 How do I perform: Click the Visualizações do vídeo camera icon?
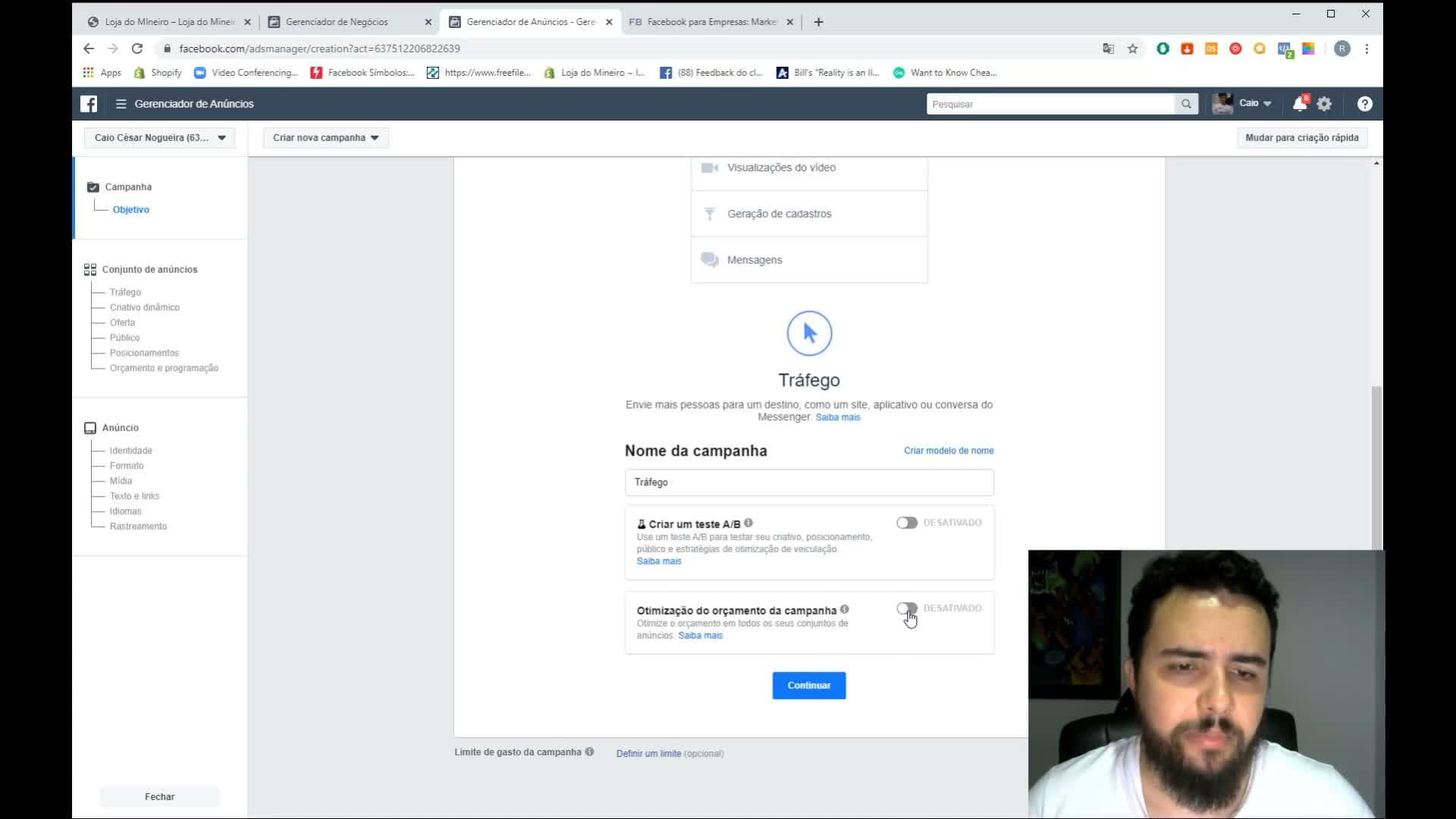(710, 168)
